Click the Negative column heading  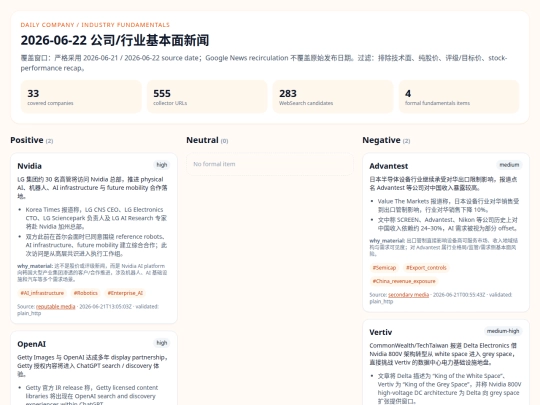381,140
